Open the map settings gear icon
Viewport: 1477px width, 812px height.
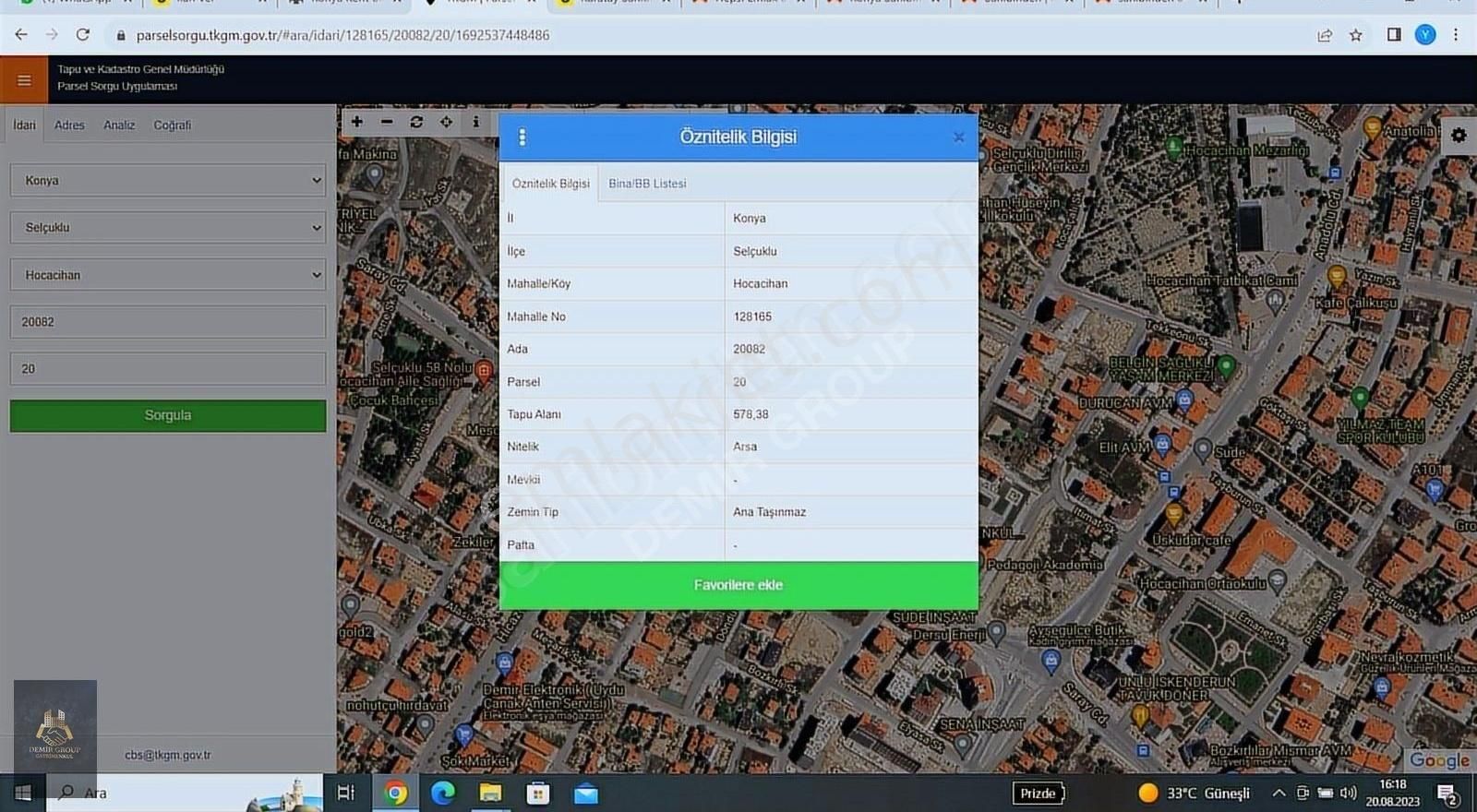pyautogui.click(x=1459, y=136)
